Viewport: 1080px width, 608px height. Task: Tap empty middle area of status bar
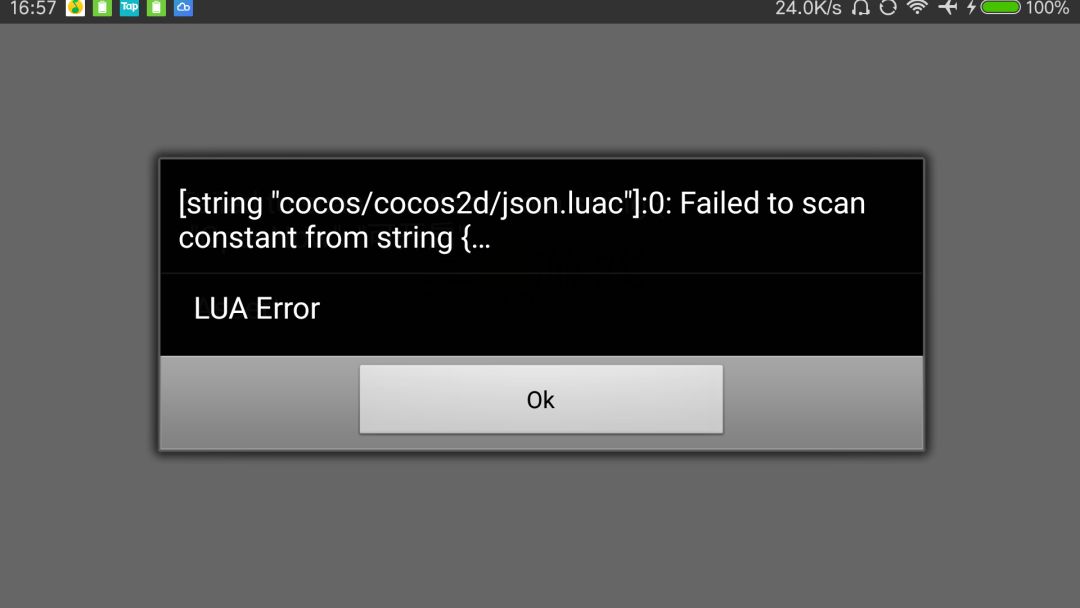pyautogui.click(x=482, y=10)
